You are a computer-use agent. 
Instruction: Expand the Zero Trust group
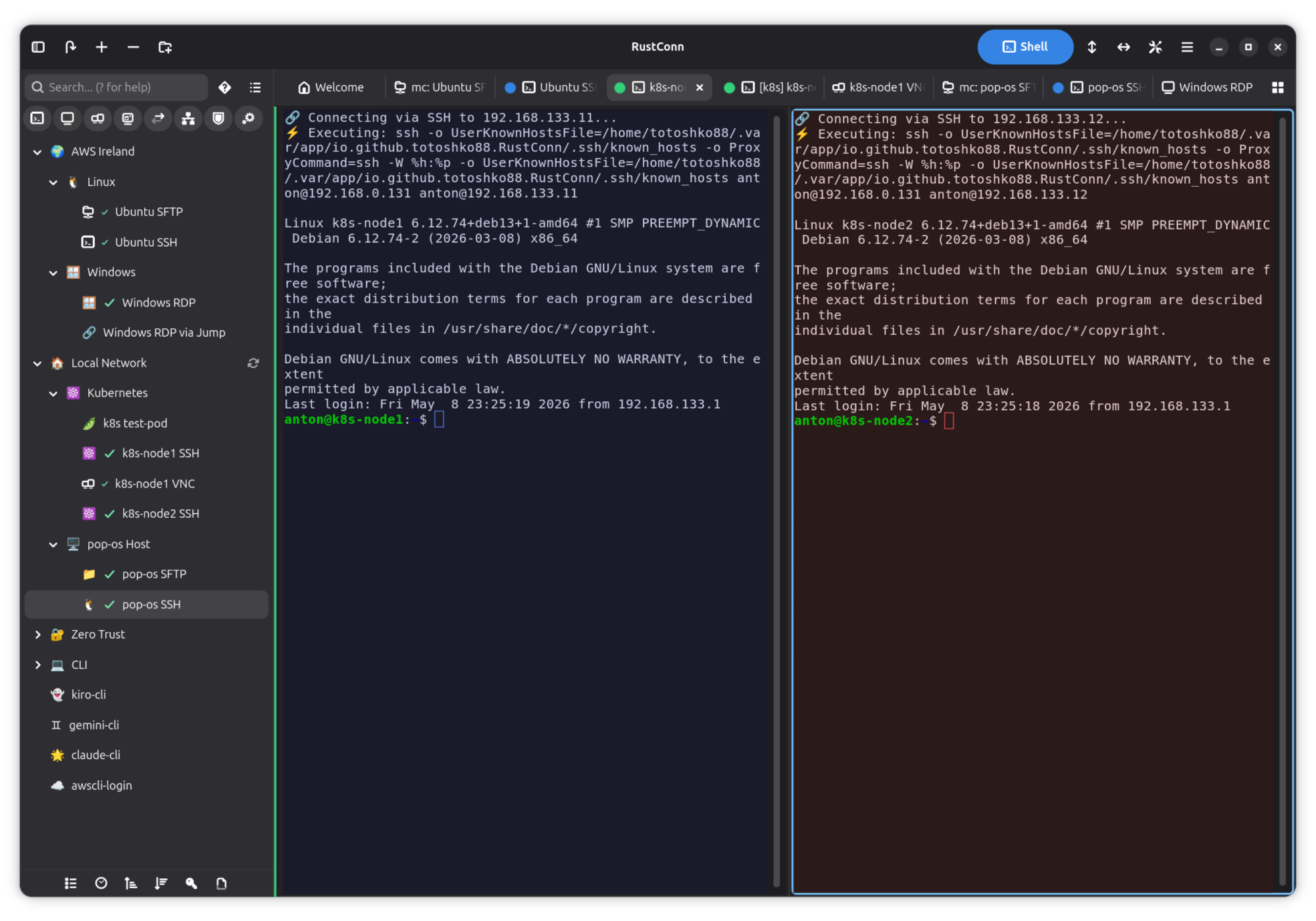click(38, 635)
